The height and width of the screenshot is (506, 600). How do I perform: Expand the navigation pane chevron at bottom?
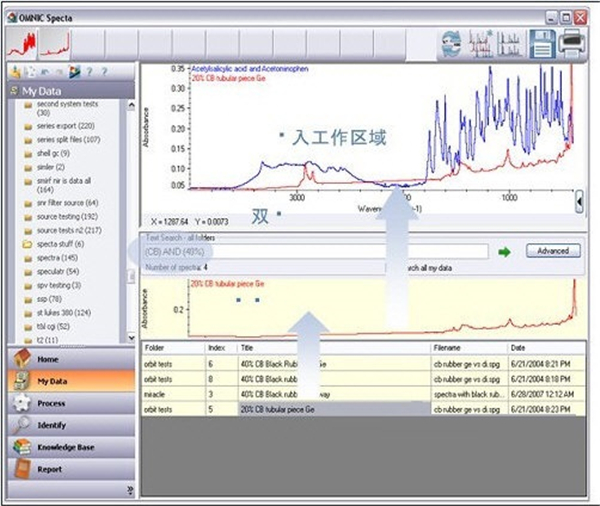point(129,488)
